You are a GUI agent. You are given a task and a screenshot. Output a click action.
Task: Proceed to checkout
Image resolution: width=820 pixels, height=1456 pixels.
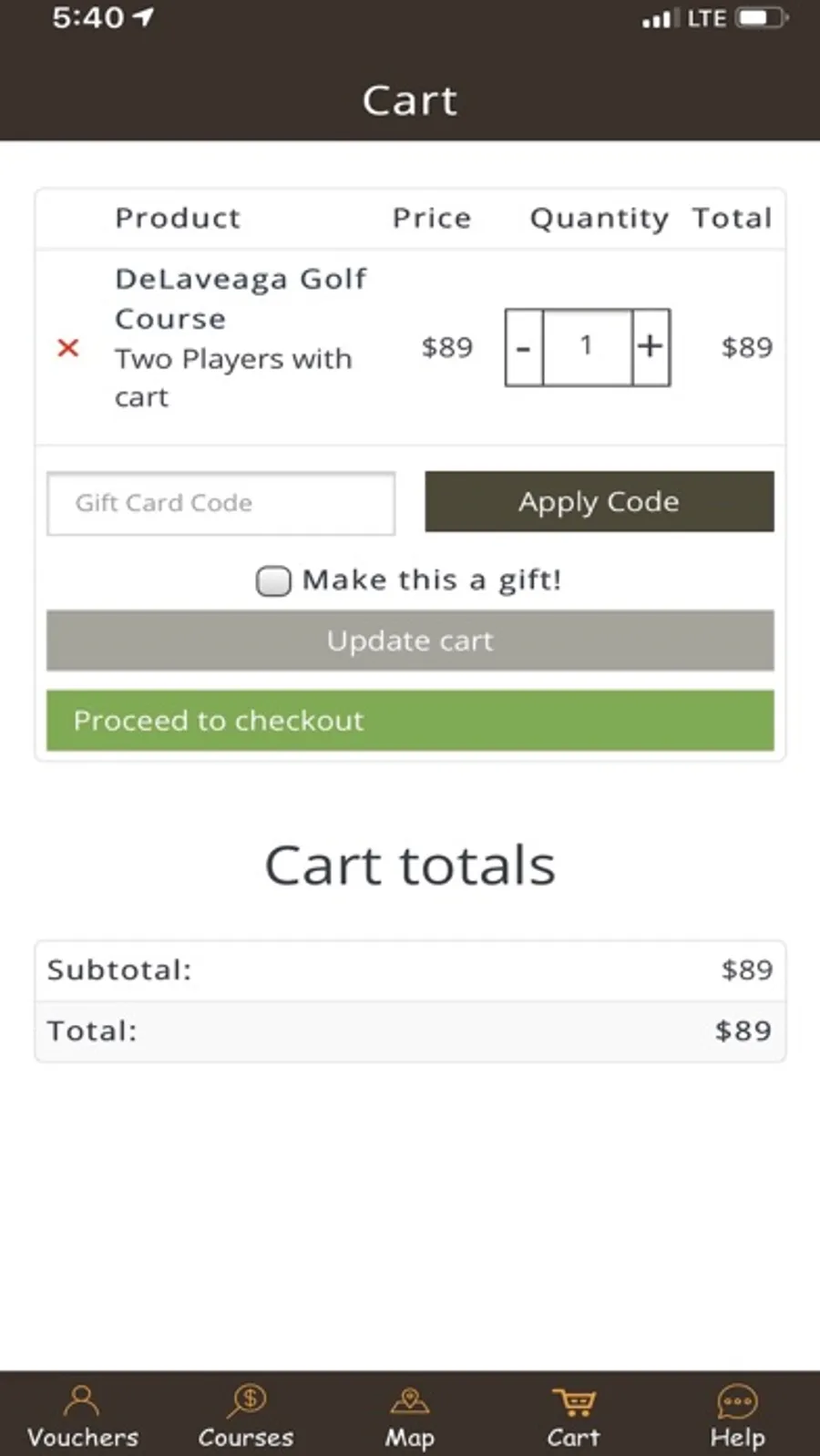[x=410, y=721]
